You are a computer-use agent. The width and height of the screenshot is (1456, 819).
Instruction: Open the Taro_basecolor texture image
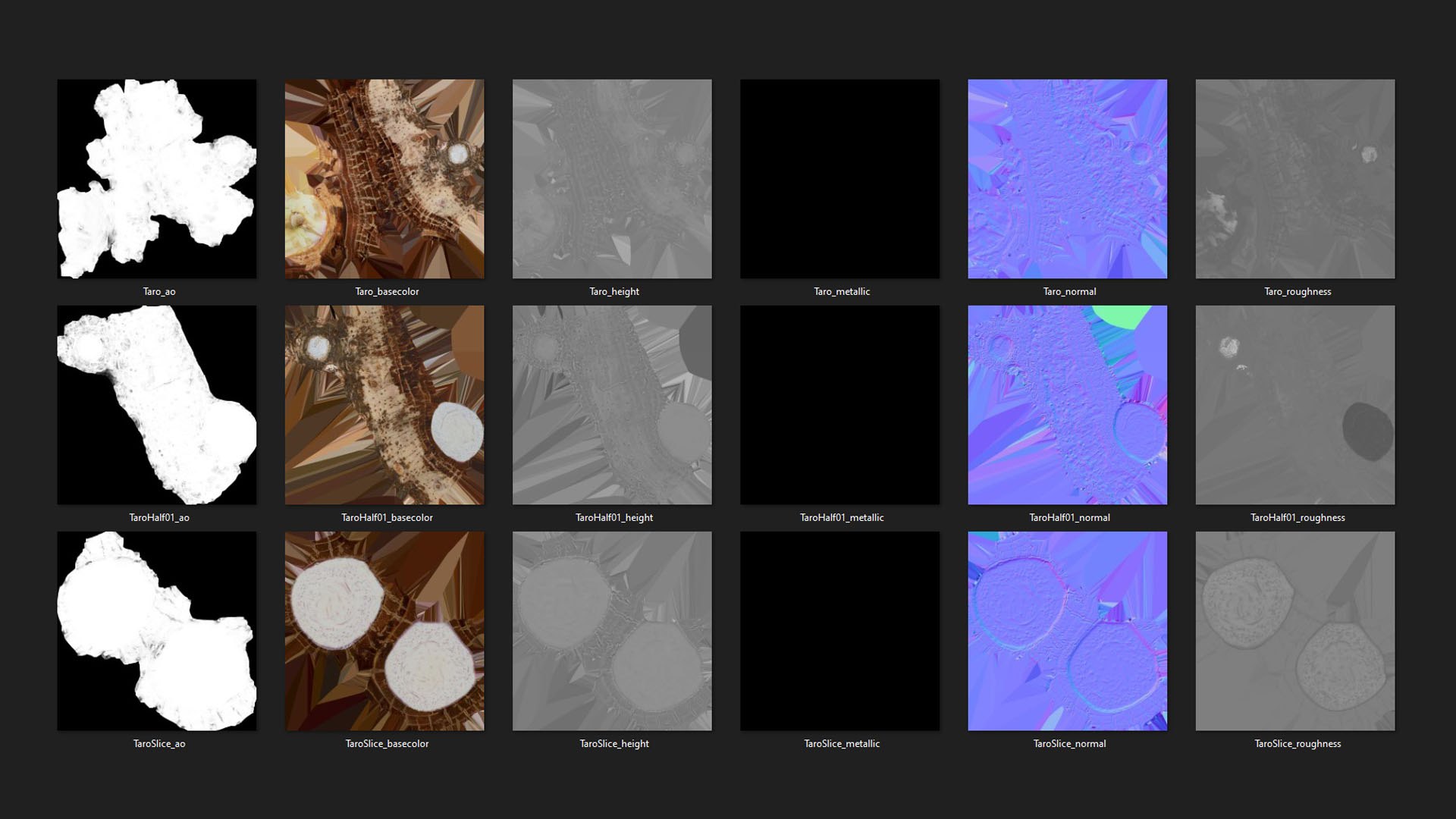pyautogui.click(x=384, y=178)
